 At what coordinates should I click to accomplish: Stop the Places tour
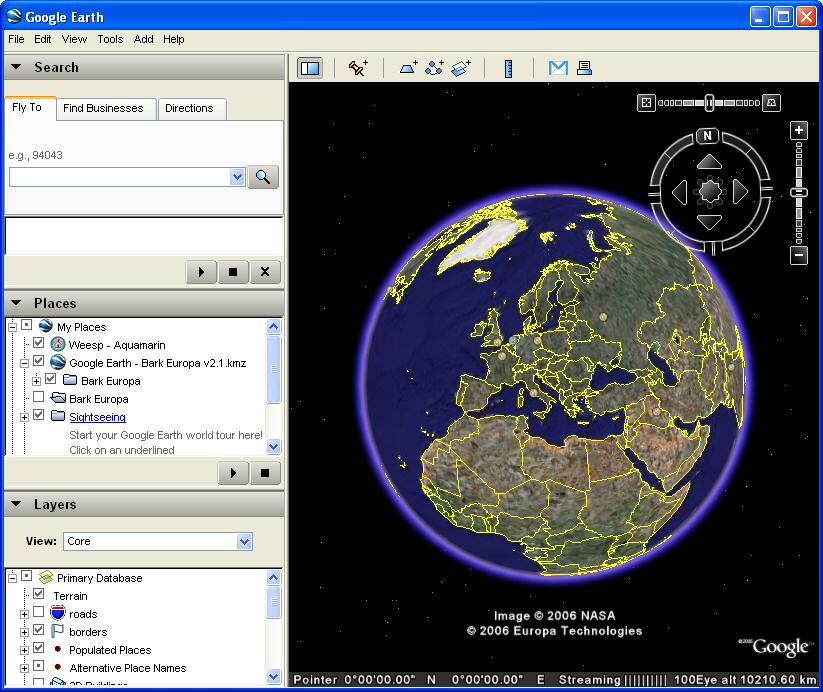click(x=265, y=473)
